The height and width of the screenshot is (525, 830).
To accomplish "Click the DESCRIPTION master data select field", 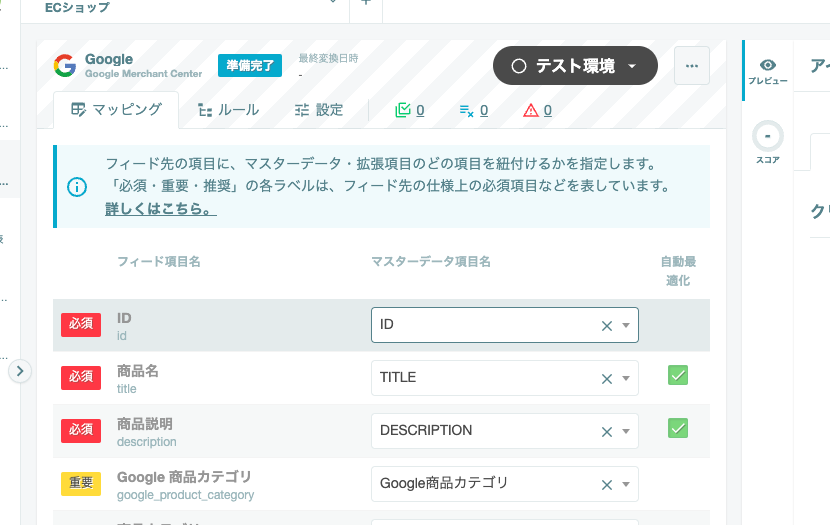I will point(504,431).
